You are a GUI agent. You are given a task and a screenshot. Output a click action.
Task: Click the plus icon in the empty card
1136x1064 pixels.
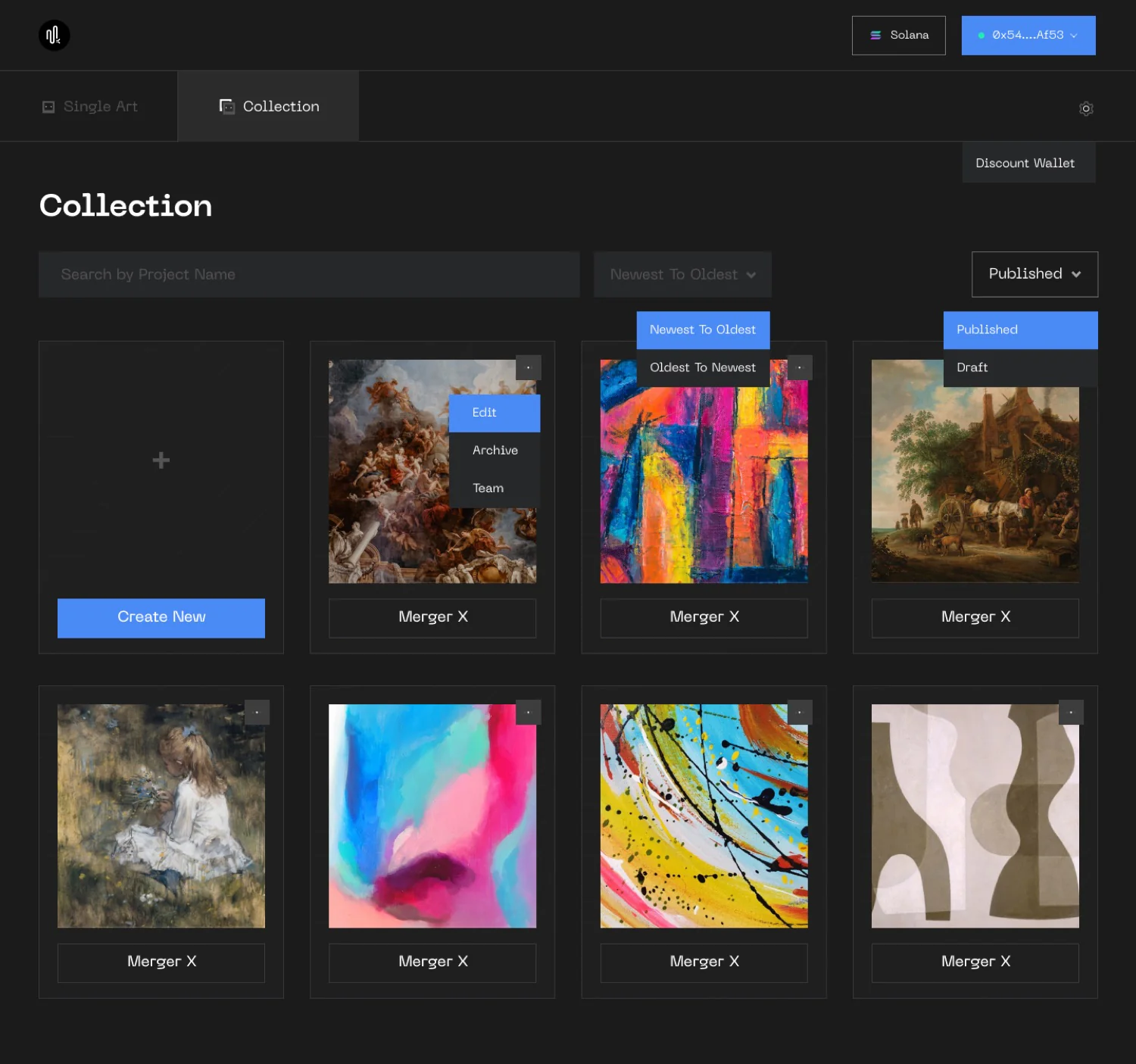pyautogui.click(x=161, y=460)
